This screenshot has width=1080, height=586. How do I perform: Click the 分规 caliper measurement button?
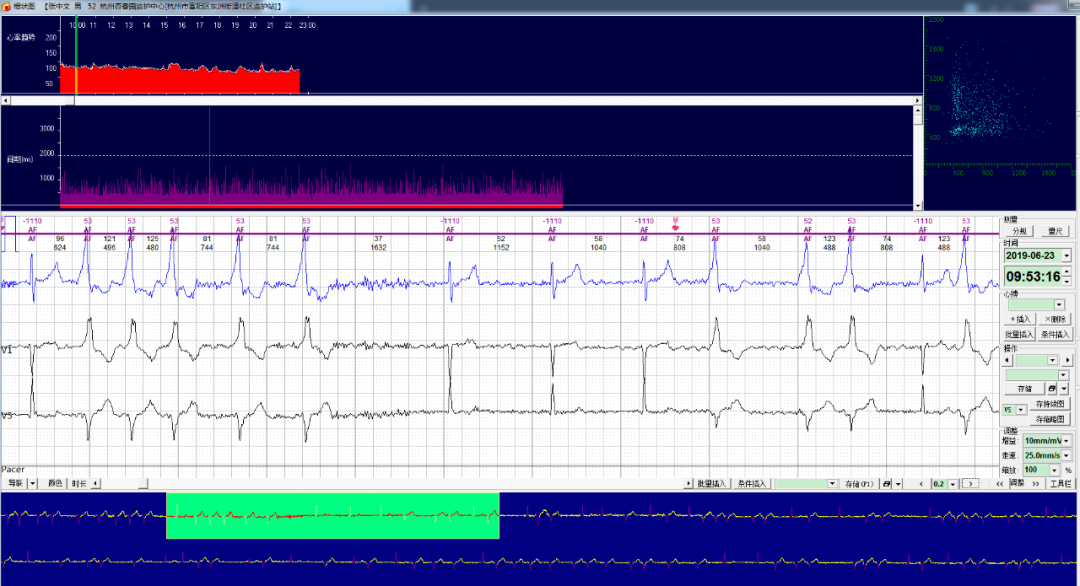click(x=1019, y=230)
